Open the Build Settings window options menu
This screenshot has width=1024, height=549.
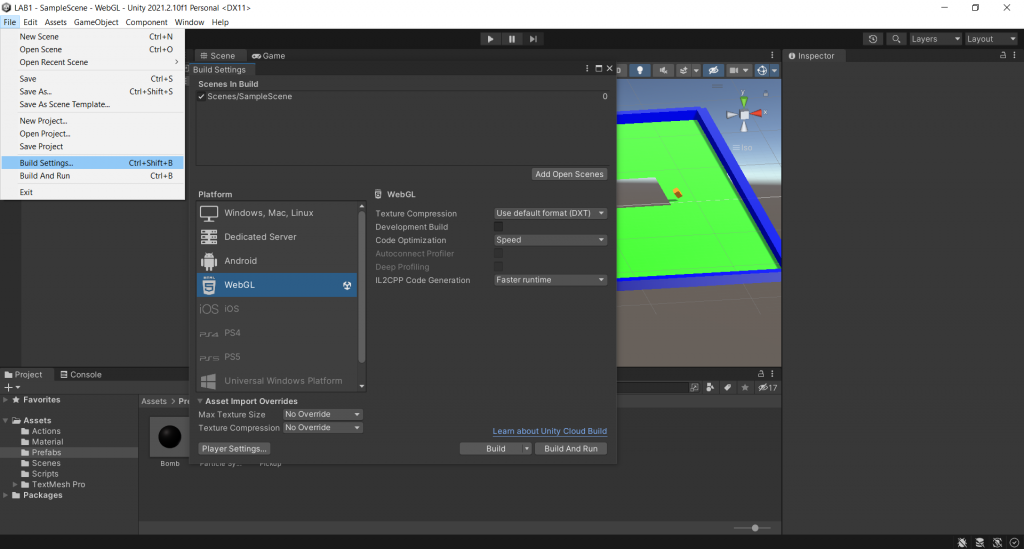tap(587, 69)
